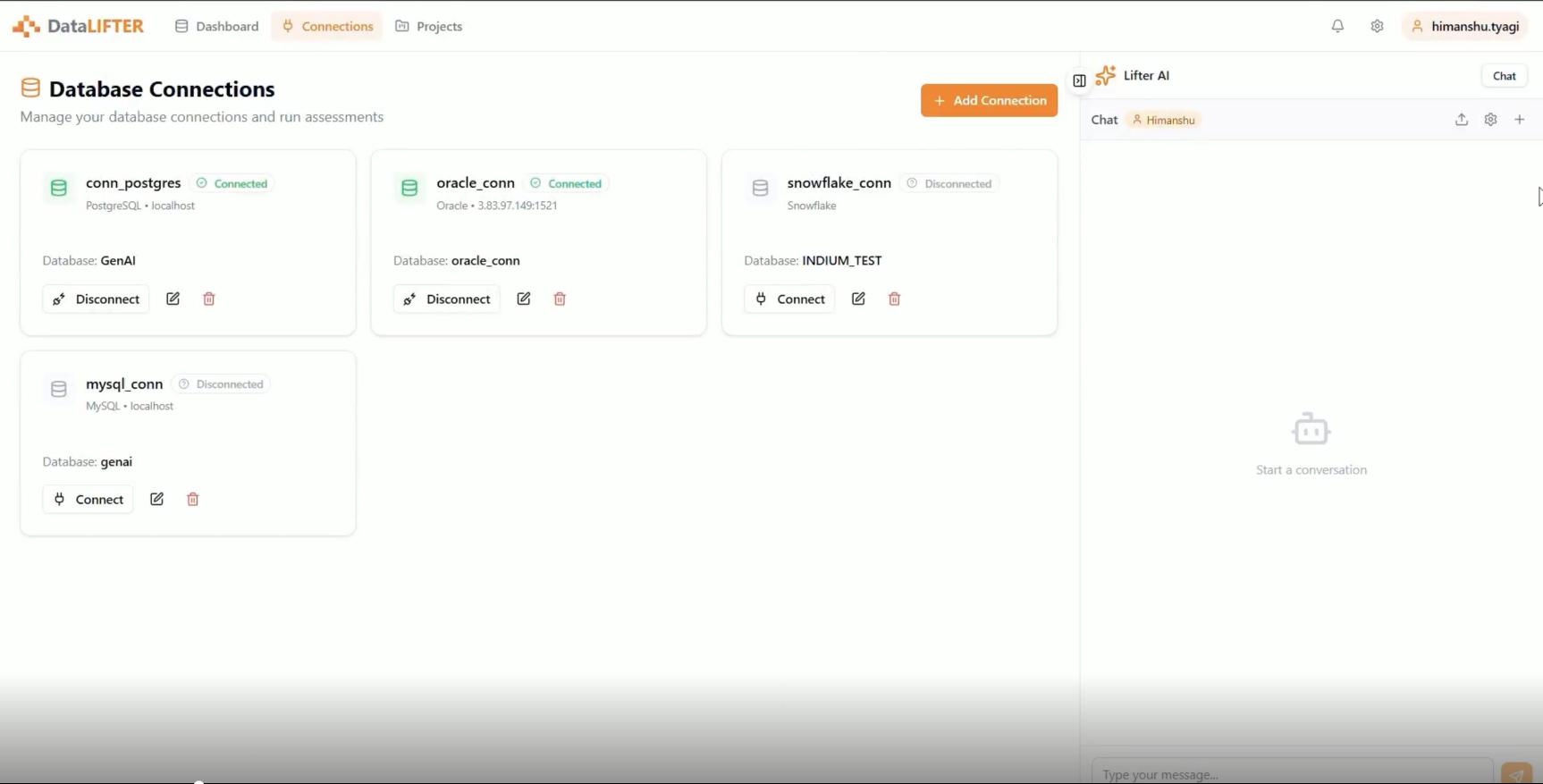Image resolution: width=1543 pixels, height=784 pixels.
Task: Click the Oracle host 3.83.97.149:1521 text
Action: click(518, 206)
